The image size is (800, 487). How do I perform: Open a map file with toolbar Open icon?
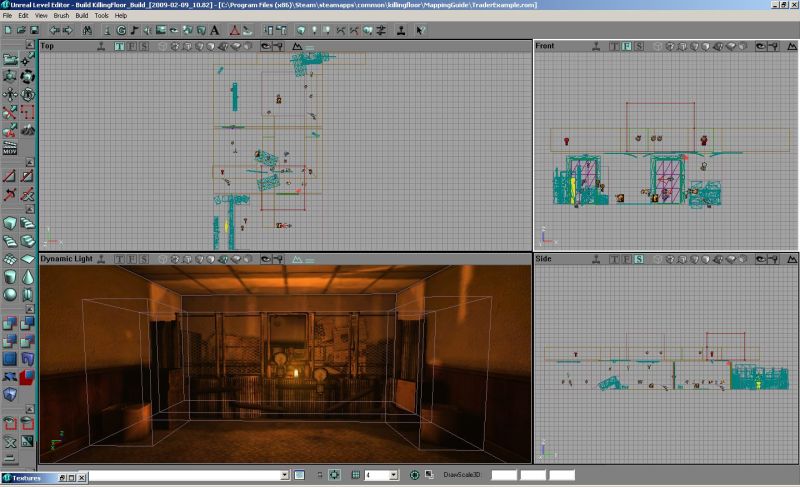point(21,31)
